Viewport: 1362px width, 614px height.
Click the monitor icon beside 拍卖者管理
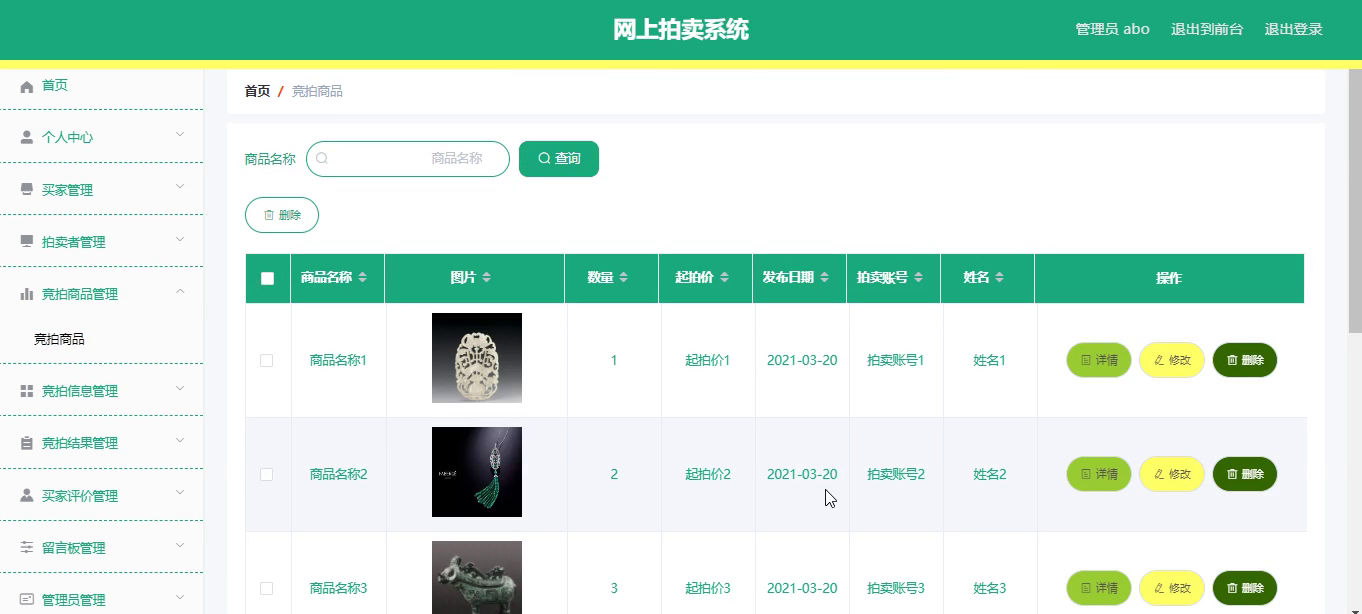(x=27, y=242)
